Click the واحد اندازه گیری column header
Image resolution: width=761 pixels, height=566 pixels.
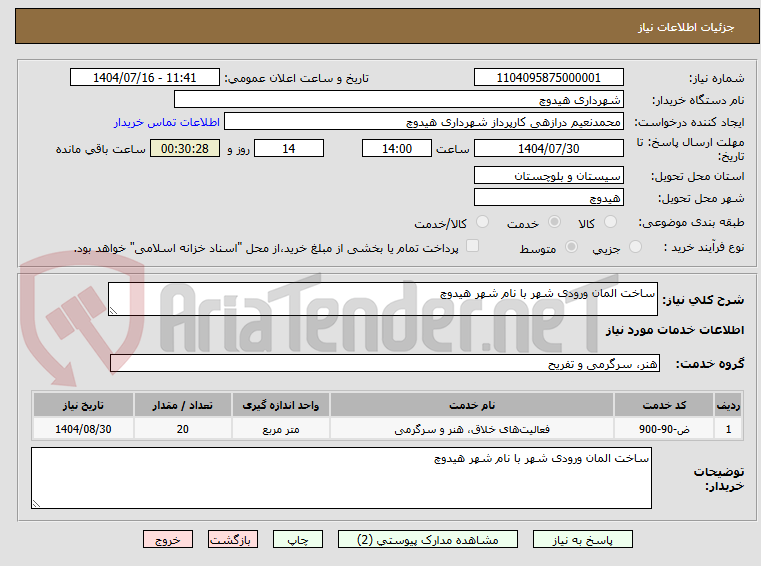(x=281, y=405)
